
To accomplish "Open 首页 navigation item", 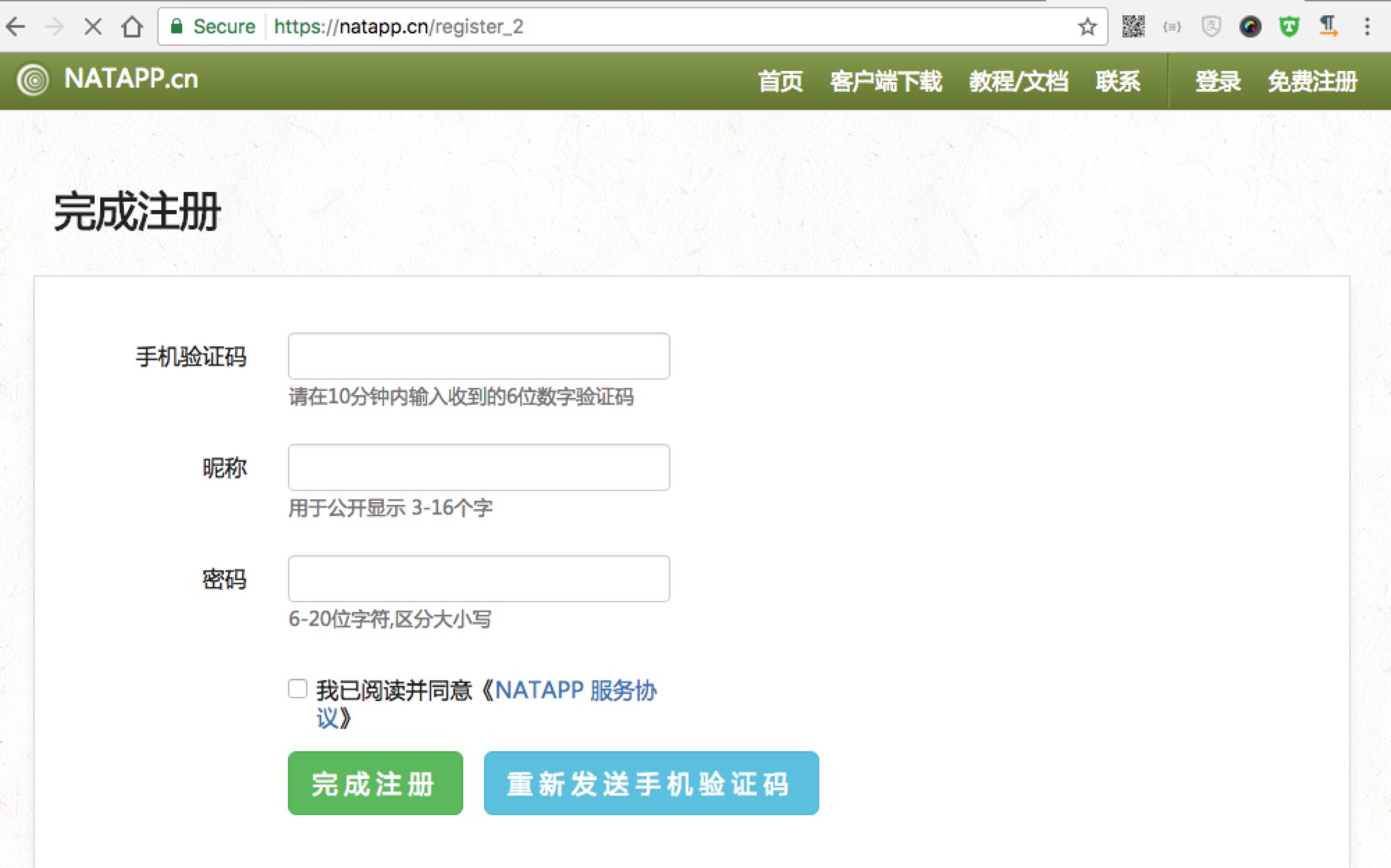I will pyautogui.click(x=780, y=81).
